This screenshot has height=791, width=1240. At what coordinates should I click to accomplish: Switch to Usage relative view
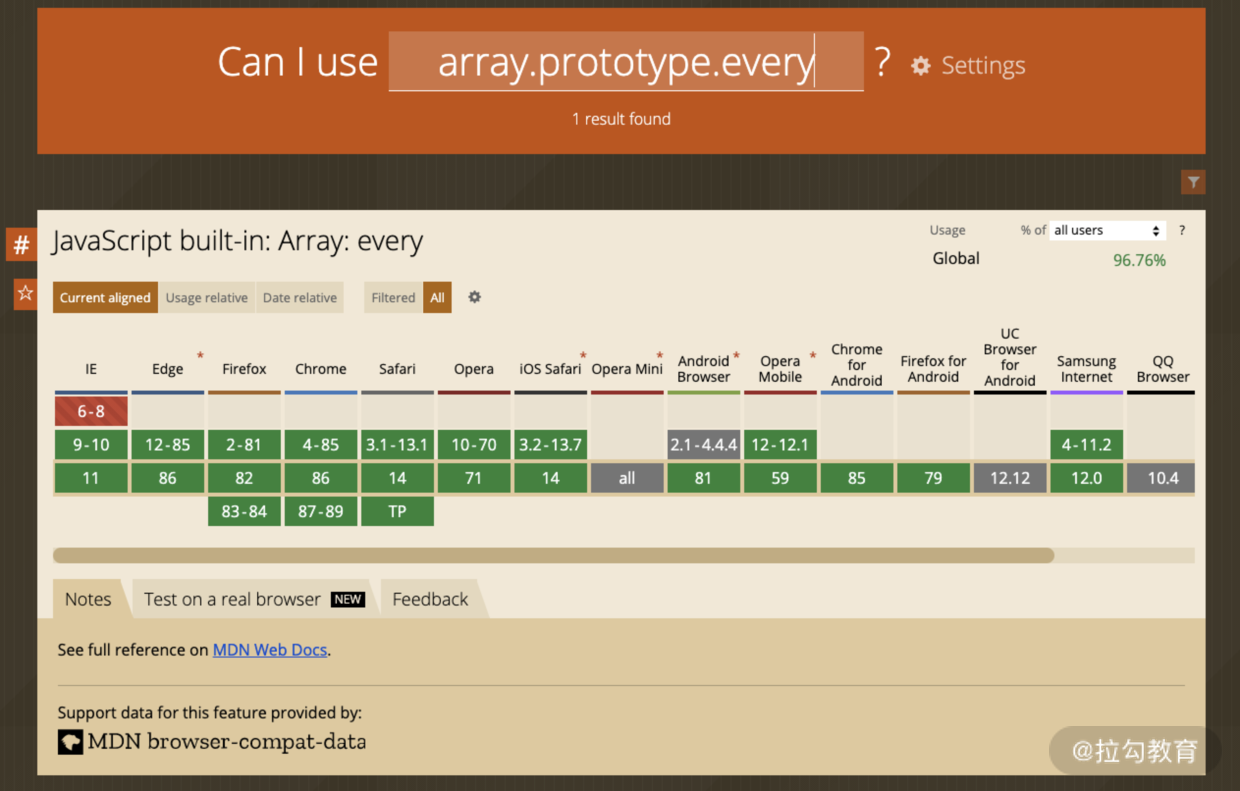coord(206,297)
